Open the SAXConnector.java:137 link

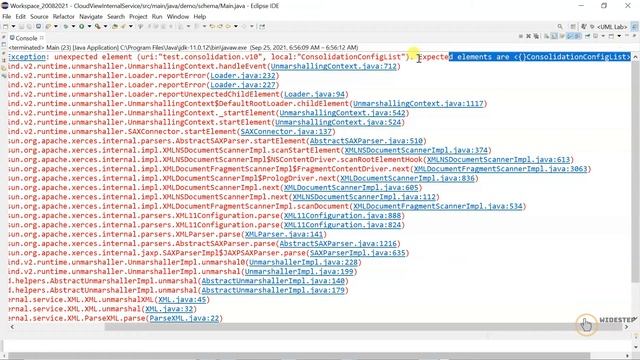[286, 131]
